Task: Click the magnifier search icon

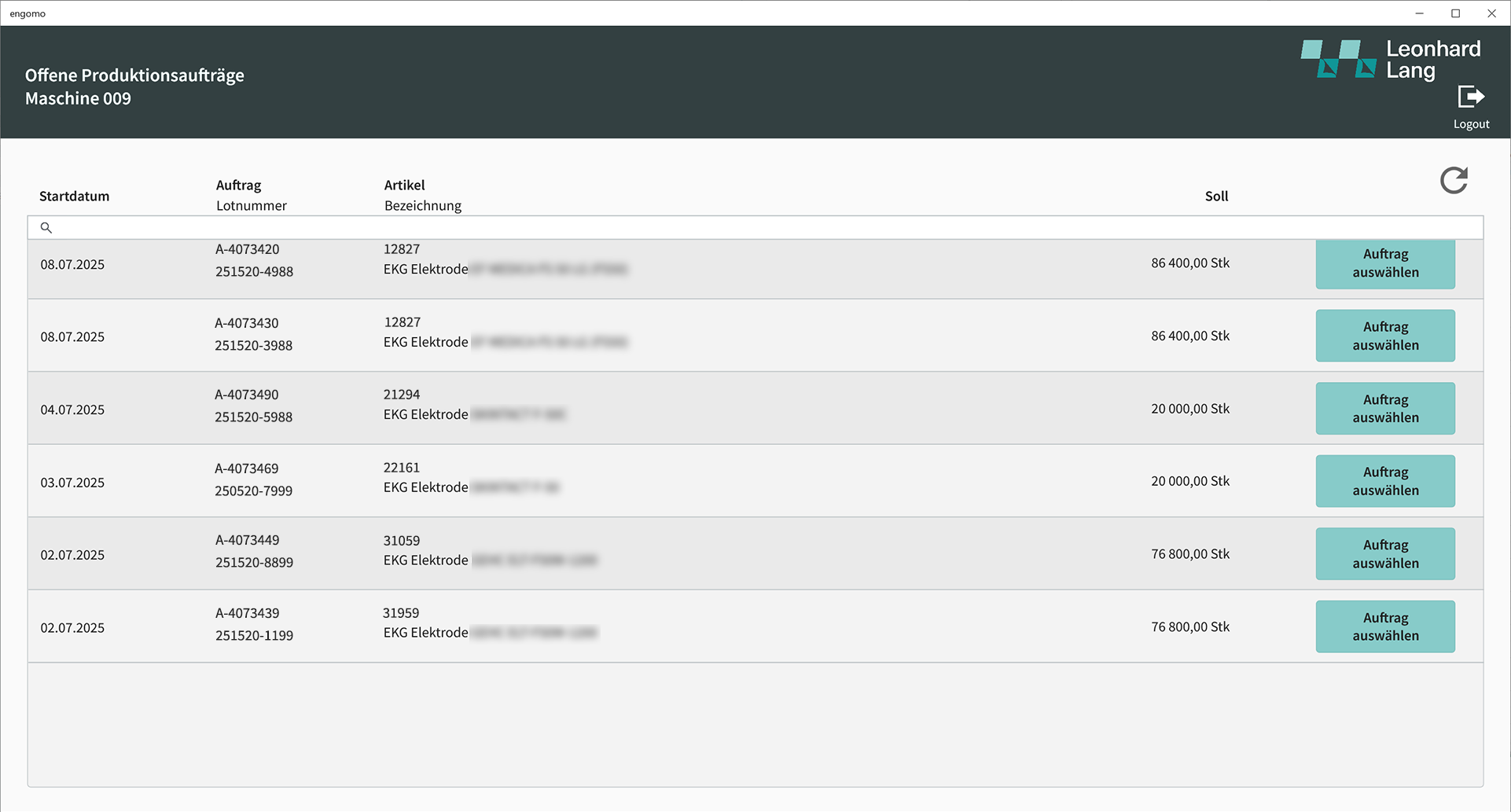Action: pyautogui.click(x=46, y=228)
